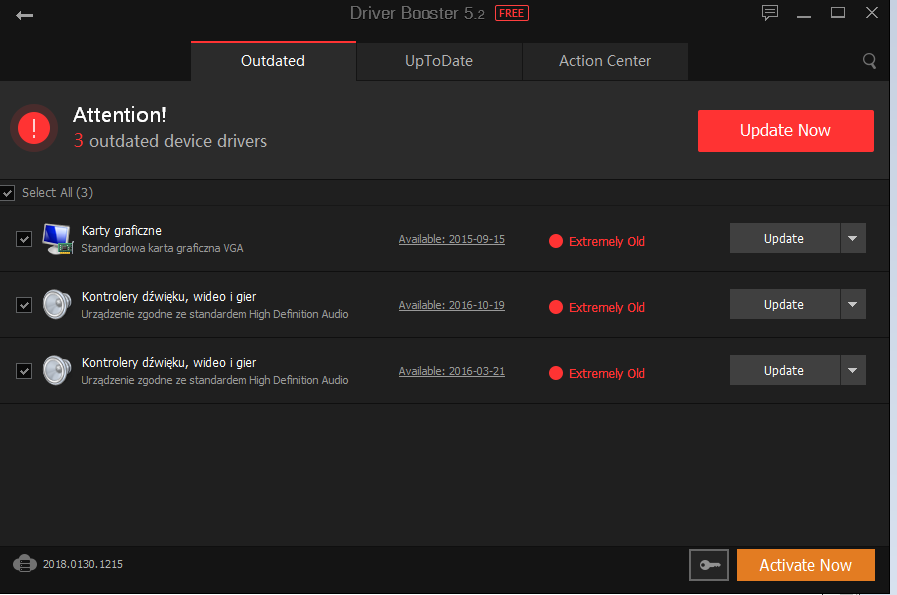Close the Driver Booster window

tap(871, 13)
